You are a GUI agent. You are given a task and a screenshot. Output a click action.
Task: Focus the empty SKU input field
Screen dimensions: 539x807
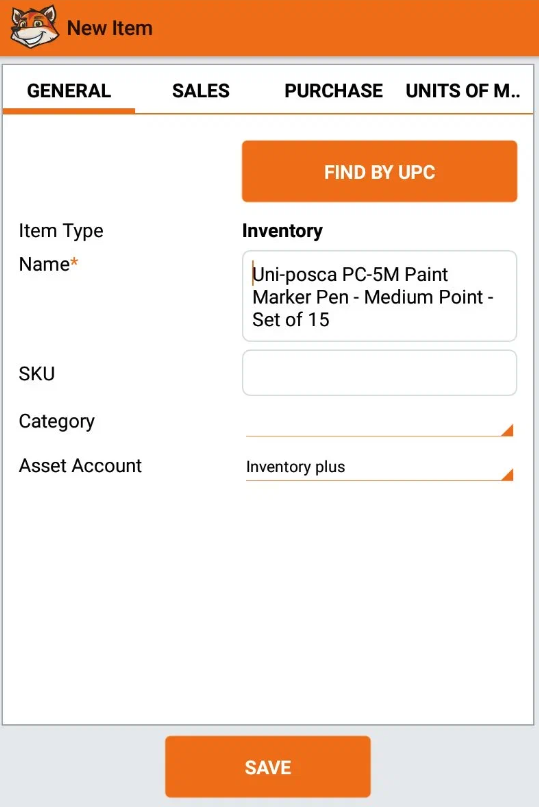pyautogui.click(x=379, y=373)
